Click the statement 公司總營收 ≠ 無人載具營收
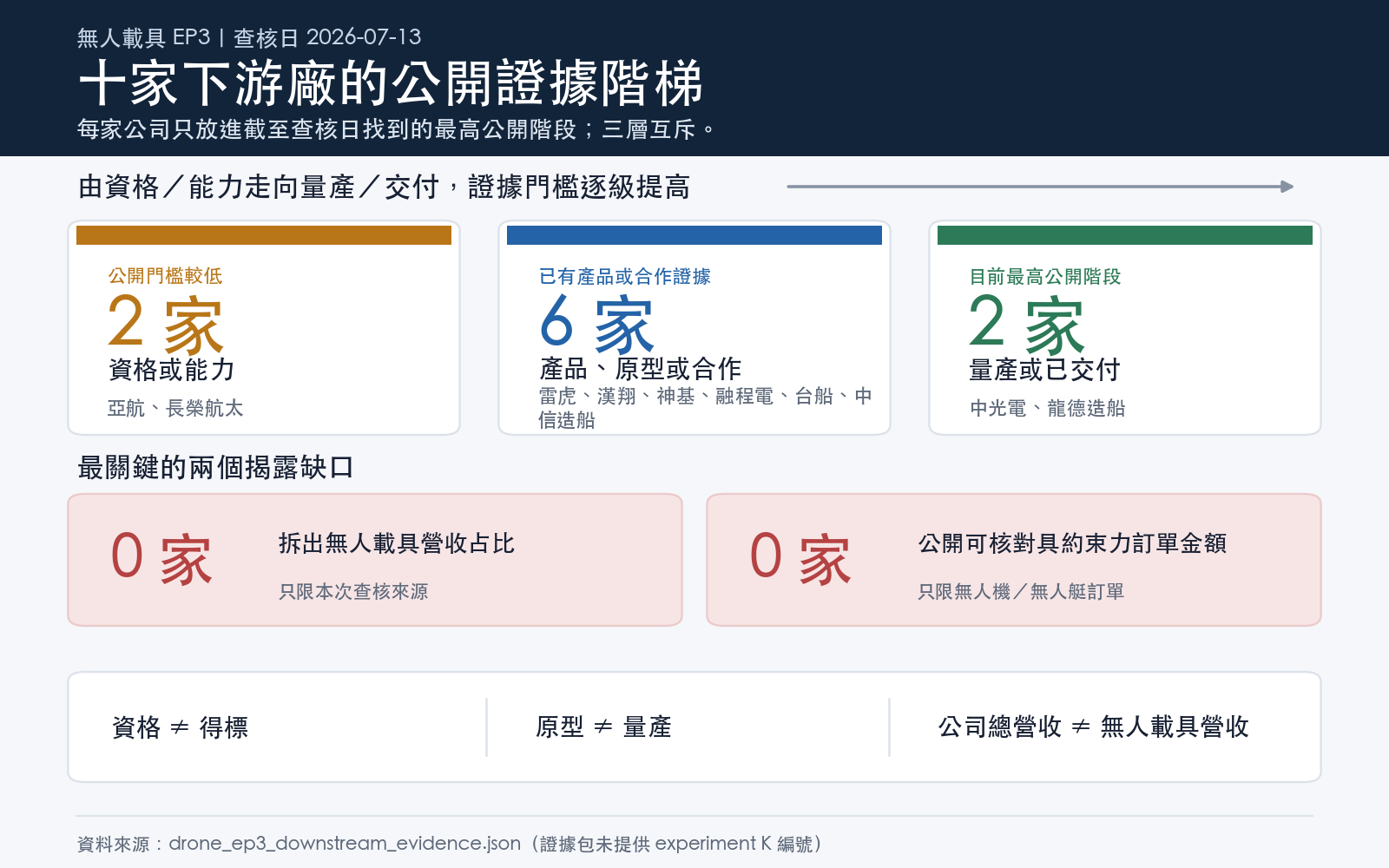Image resolution: width=1389 pixels, height=868 pixels. (1093, 727)
